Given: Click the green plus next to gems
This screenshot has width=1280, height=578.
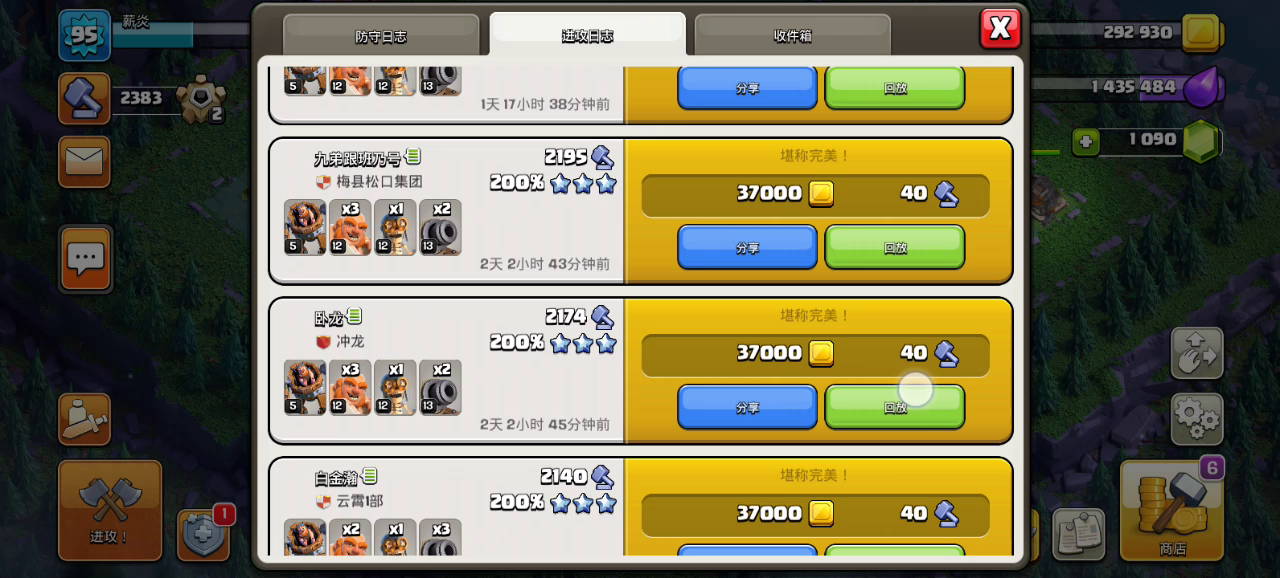Looking at the screenshot, I should click(x=1087, y=142).
